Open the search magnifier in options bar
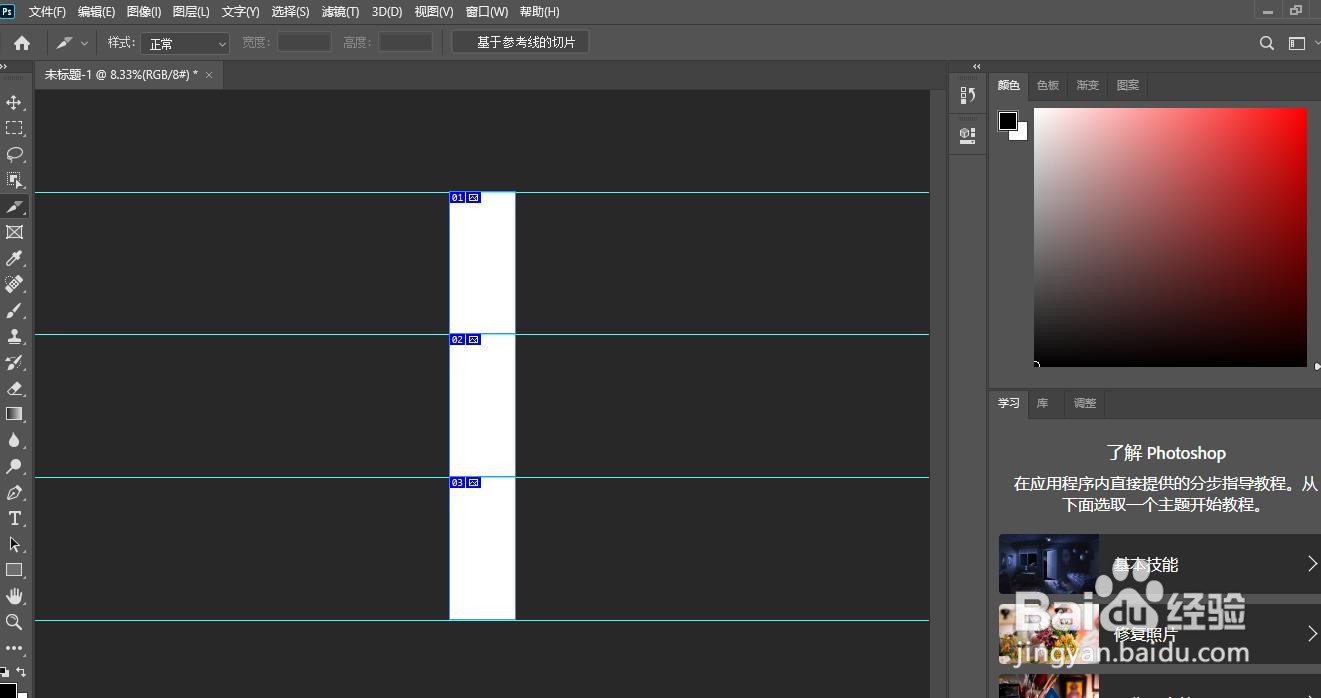 (1267, 43)
